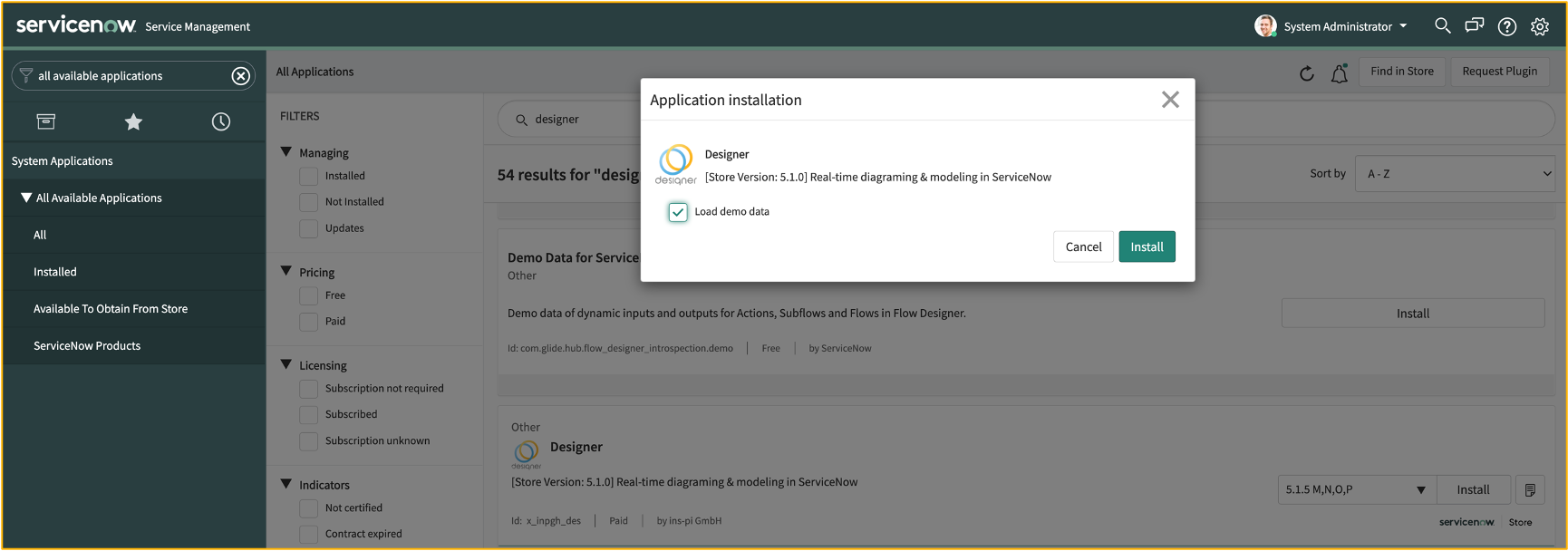The width and height of the screenshot is (1568, 551).
Task: Open the System Administrator user menu arrow
Action: pos(1403,26)
